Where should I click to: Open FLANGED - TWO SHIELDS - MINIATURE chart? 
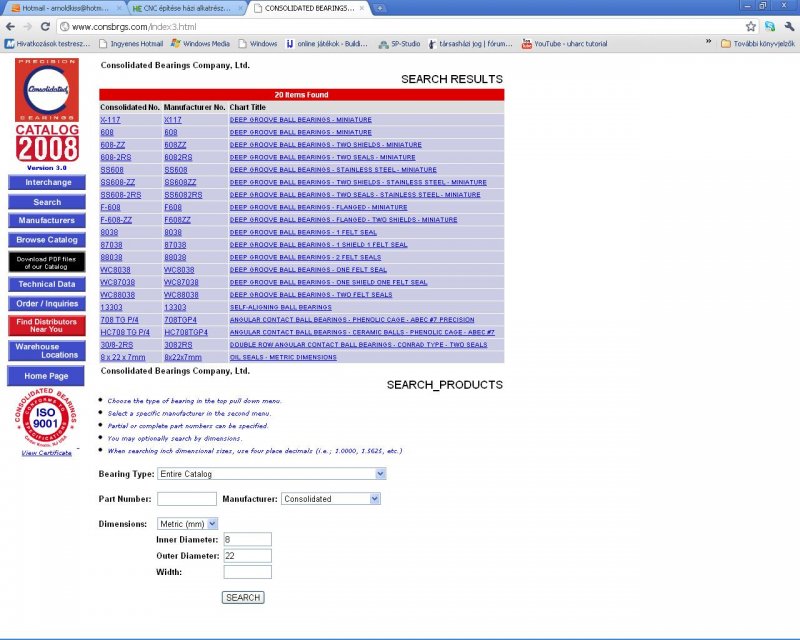click(343, 220)
